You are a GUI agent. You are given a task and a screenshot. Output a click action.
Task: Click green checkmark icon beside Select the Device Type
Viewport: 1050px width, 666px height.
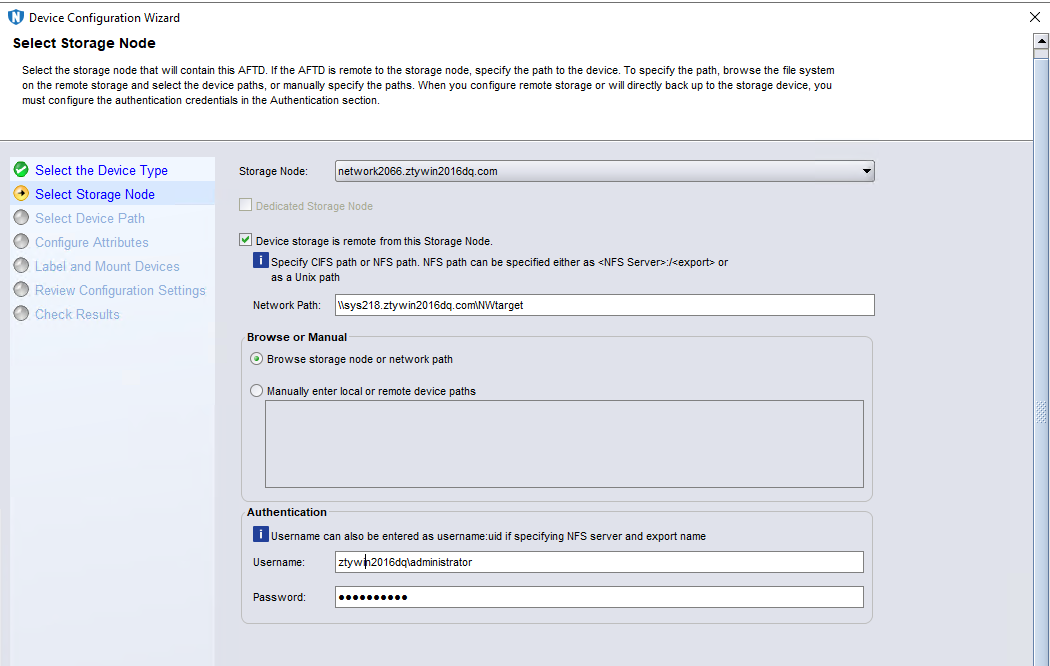(x=21, y=169)
